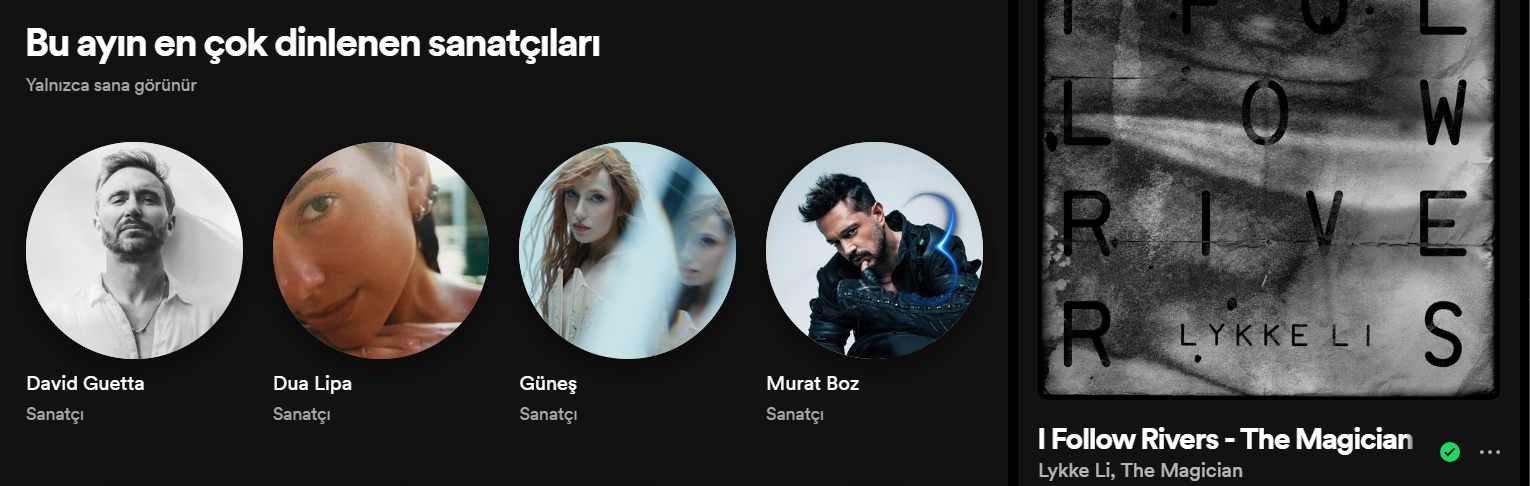Go to The Magician artist link

point(1182,470)
